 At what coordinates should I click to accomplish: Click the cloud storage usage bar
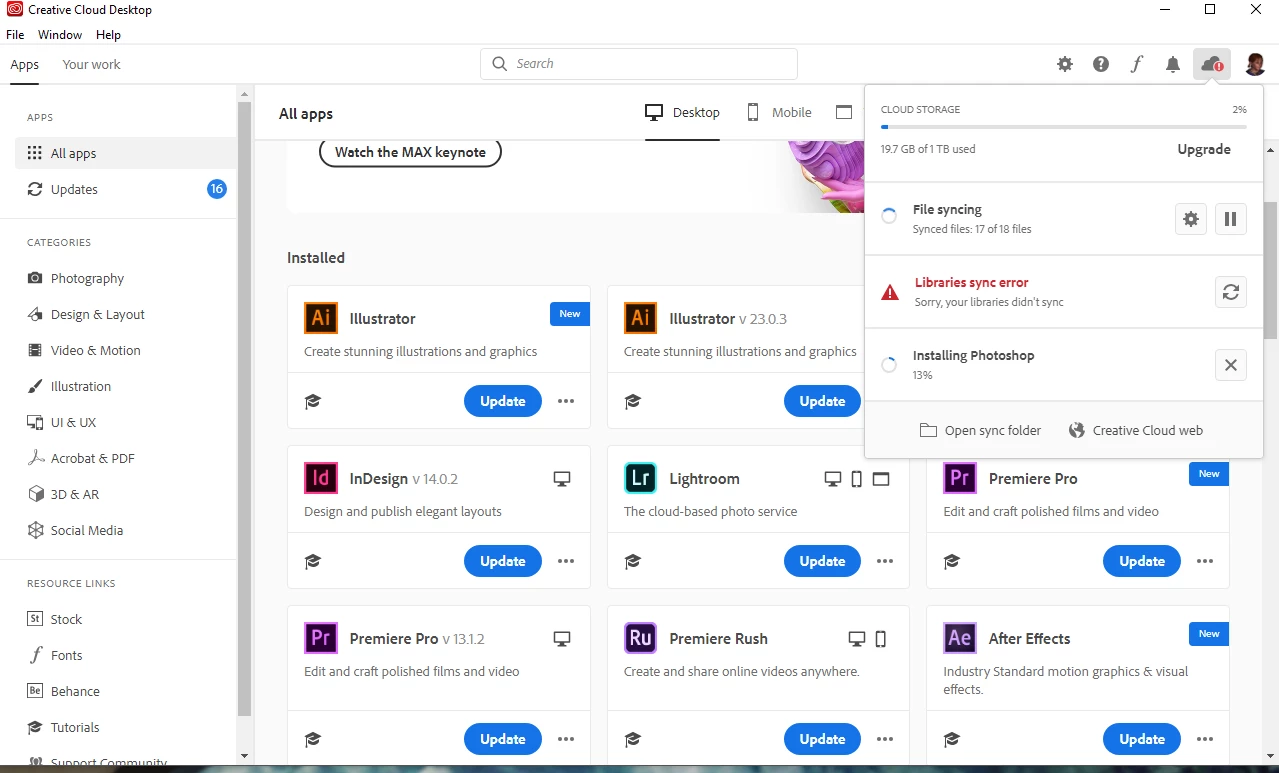[1063, 127]
